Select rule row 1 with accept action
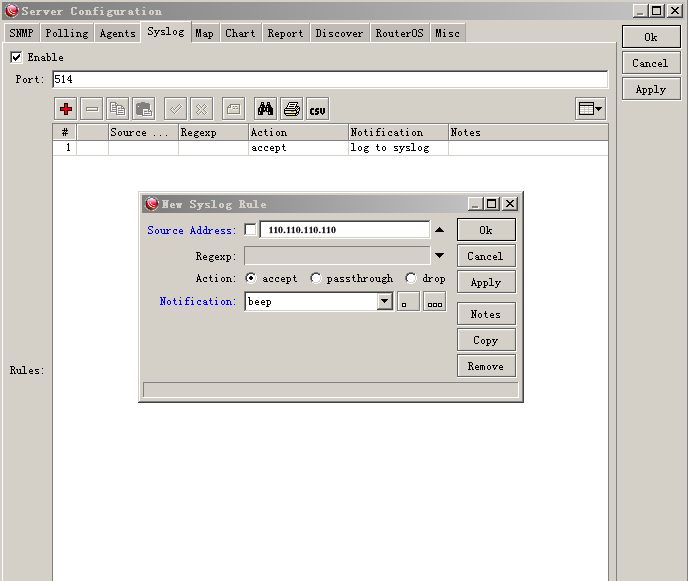The height and width of the screenshot is (581, 688). [x=330, y=147]
